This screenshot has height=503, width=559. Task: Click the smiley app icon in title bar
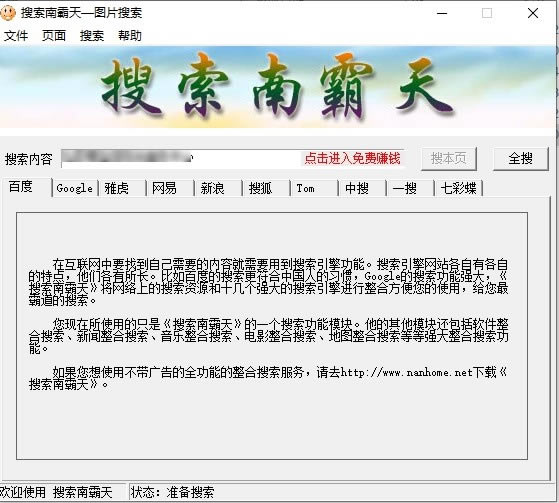(x=8, y=13)
